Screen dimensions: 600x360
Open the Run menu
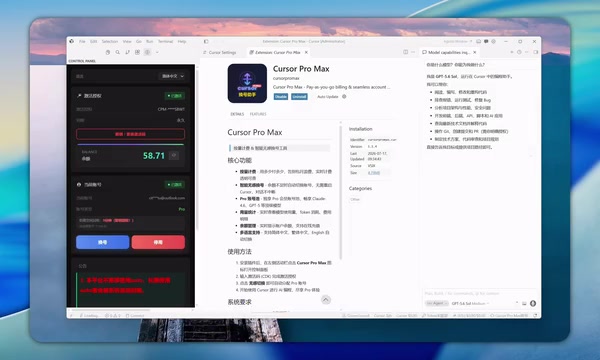(150, 41)
